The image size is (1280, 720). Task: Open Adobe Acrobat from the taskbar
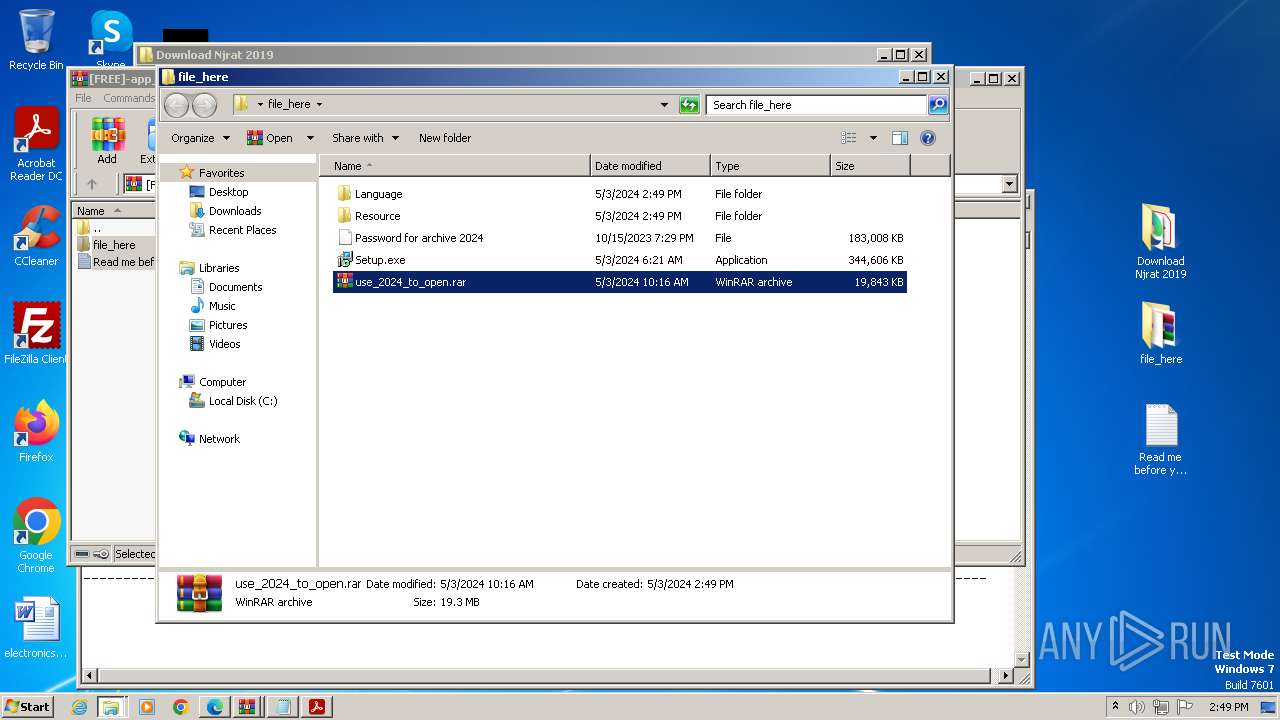click(316, 707)
